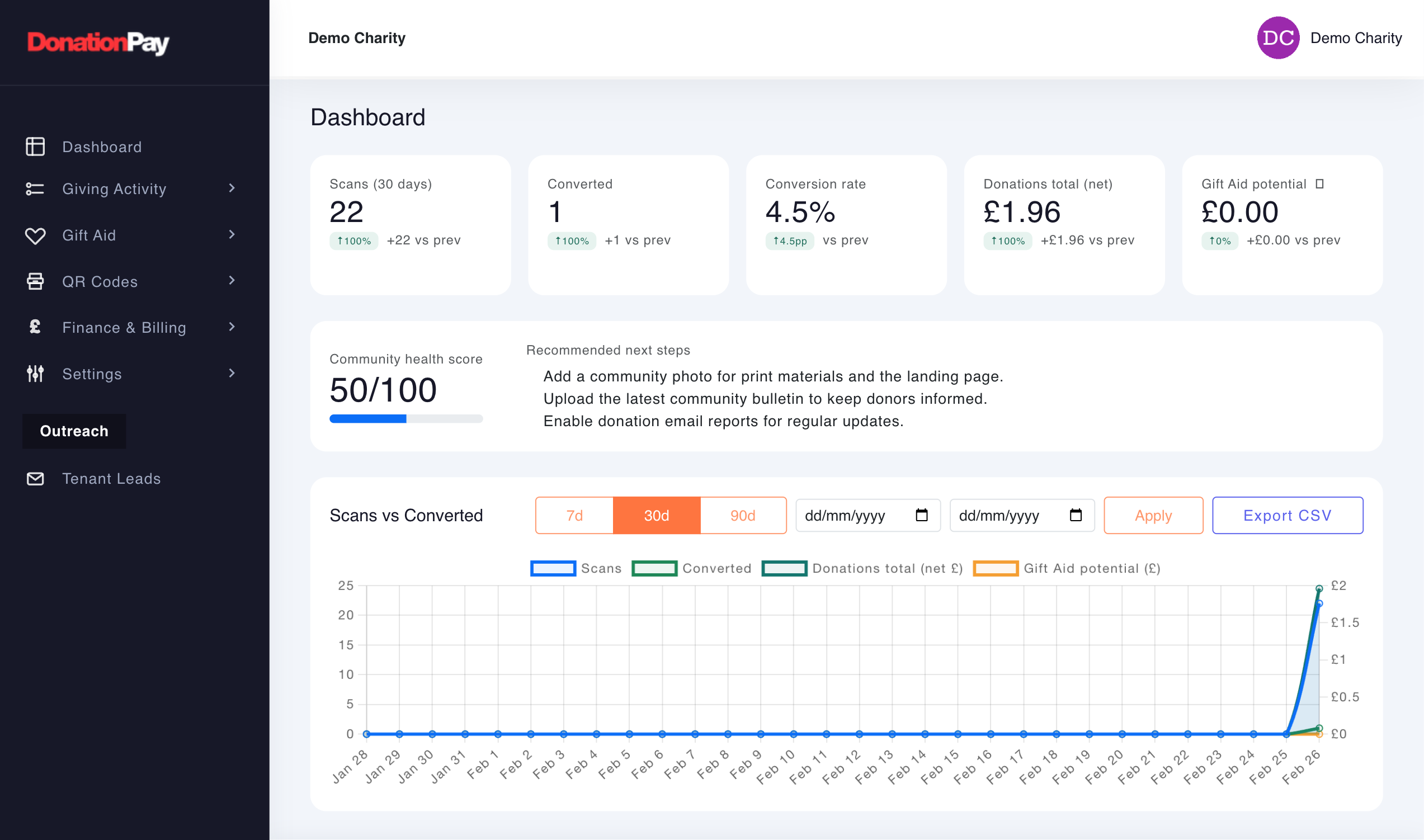This screenshot has height=840, width=1424.
Task: Click the community health score progress bar
Action: (x=406, y=418)
